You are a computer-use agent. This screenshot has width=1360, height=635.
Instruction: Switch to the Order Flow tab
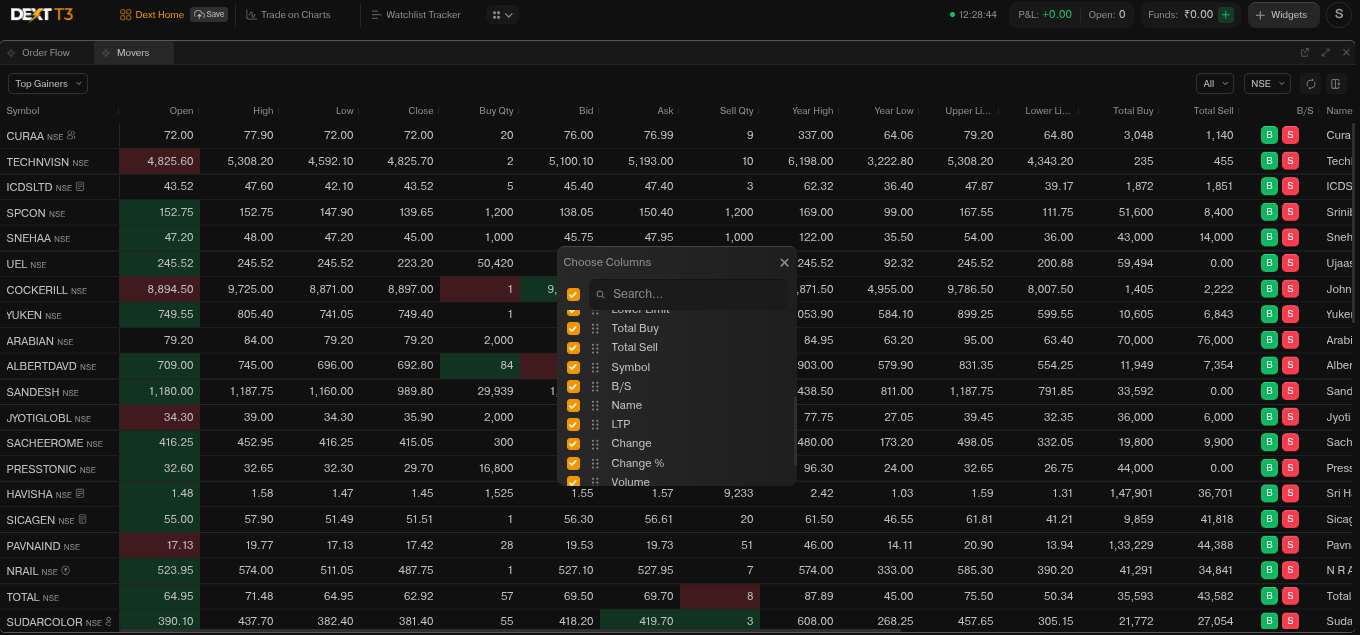point(47,52)
